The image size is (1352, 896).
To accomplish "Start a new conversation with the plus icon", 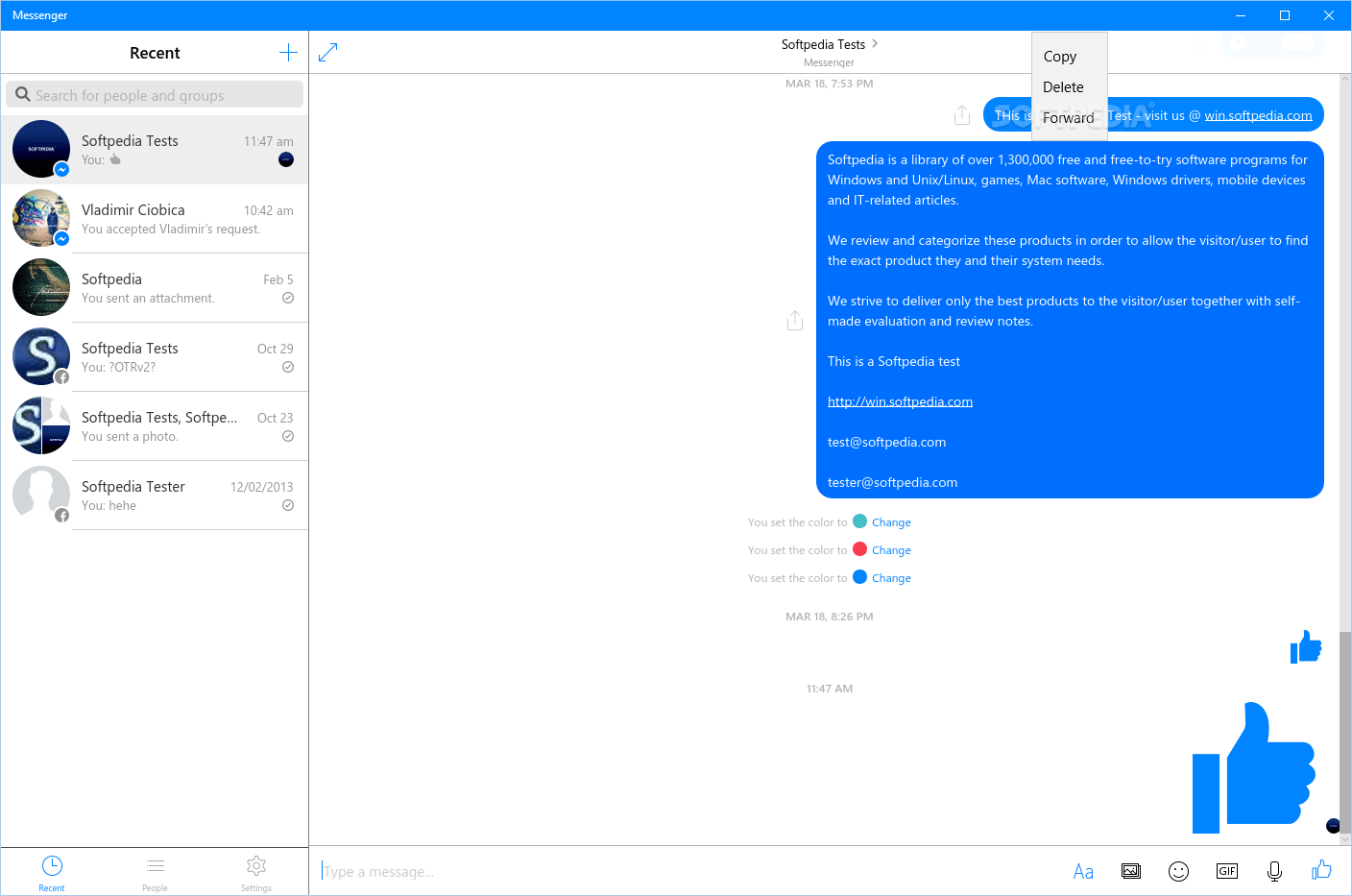I will 288,52.
